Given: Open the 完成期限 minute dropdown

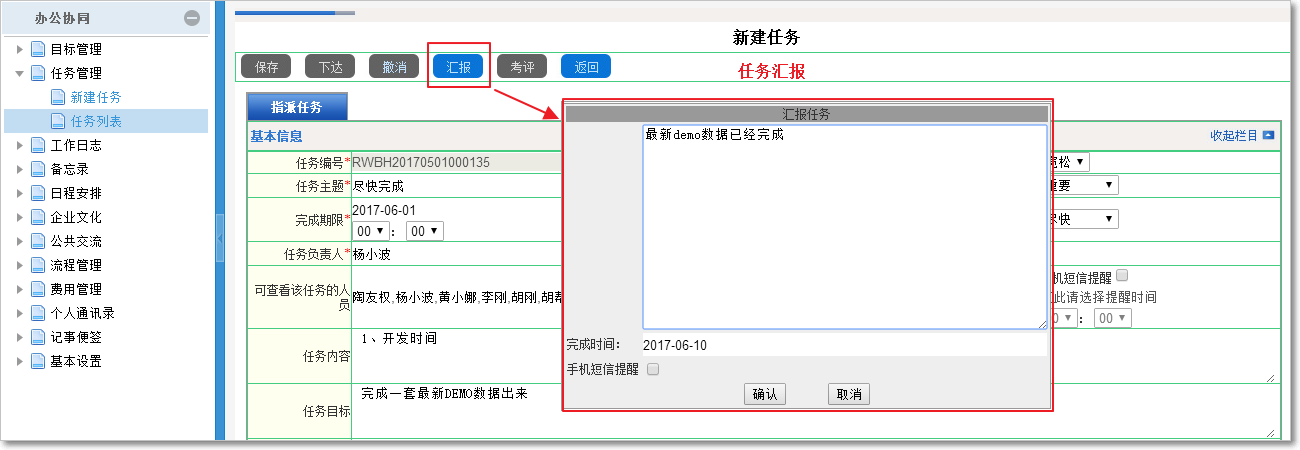Looking at the screenshot, I should click(x=425, y=231).
